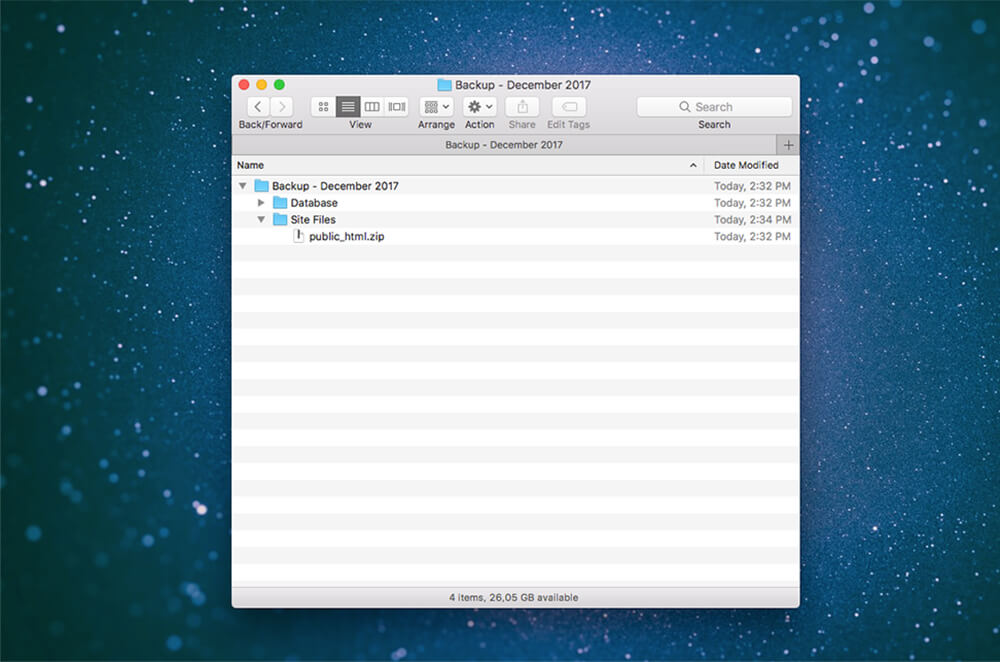Select the public_html.zip file
This screenshot has width=1000, height=662.
[346, 237]
